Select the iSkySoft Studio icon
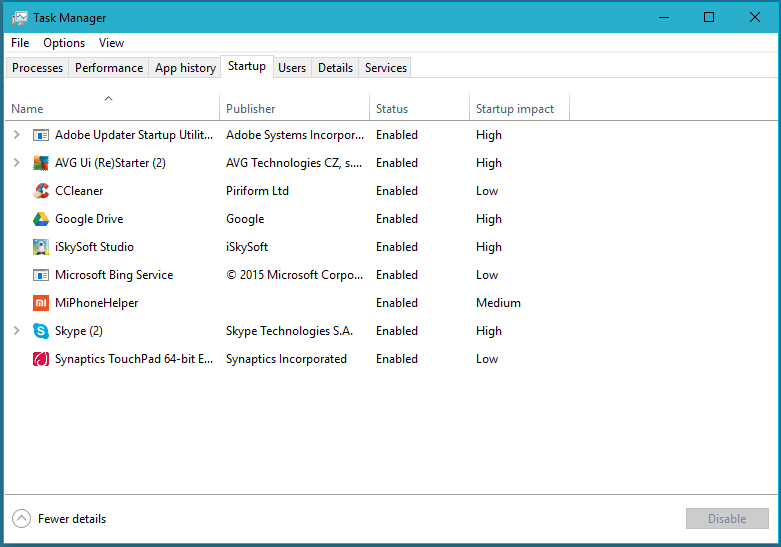Image resolution: width=781 pixels, height=547 pixels. [41, 247]
